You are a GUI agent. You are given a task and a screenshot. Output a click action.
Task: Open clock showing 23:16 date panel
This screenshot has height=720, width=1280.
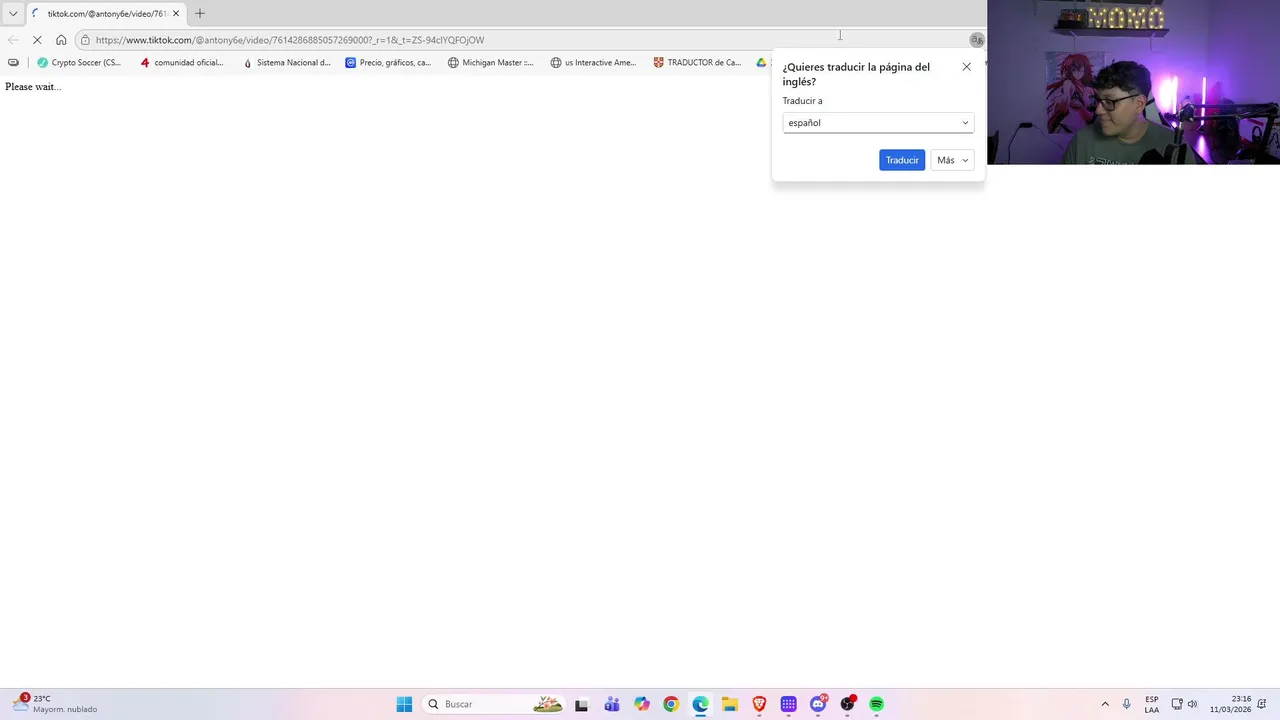coord(1231,704)
